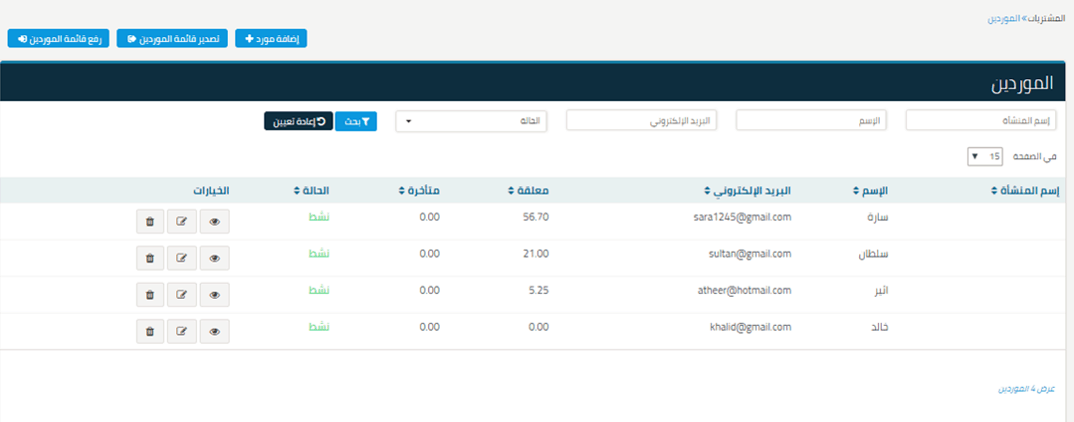Click the رفع قائمة الموردين upload button
This screenshot has width=1074, height=422.
[59, 38]
